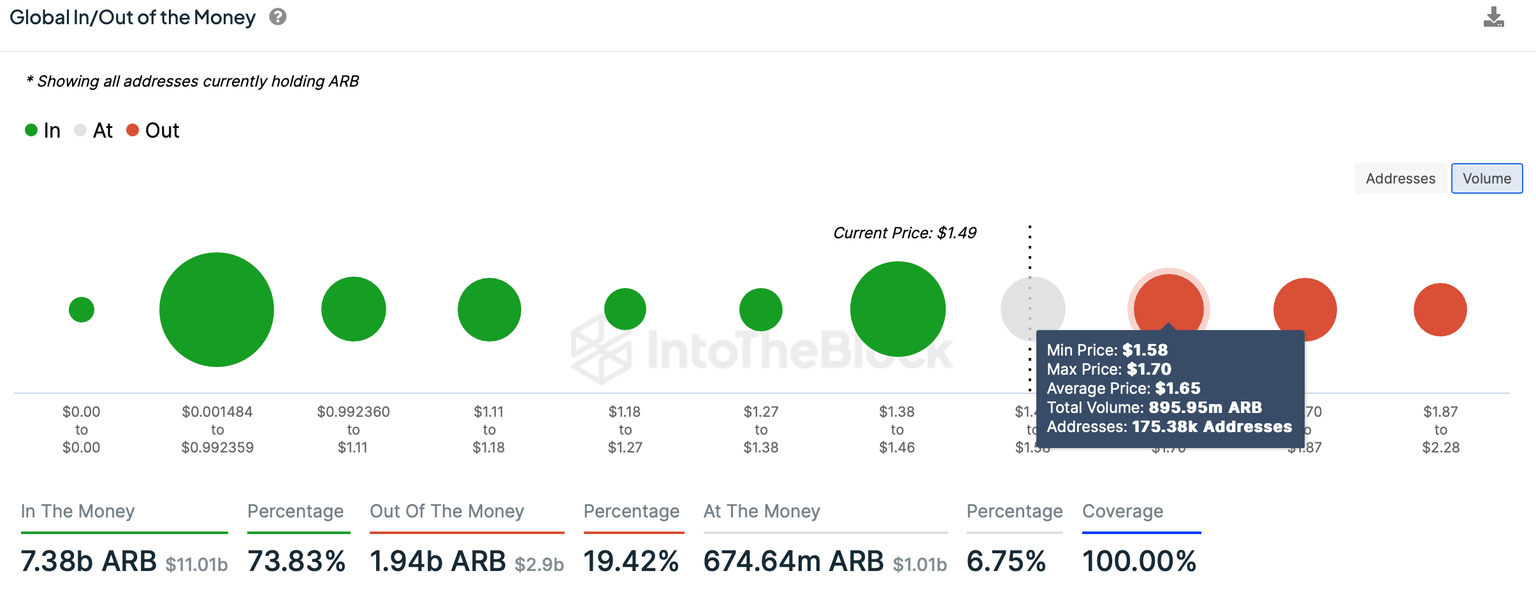Click the $1.27 to $1.38 bubble

761,310
